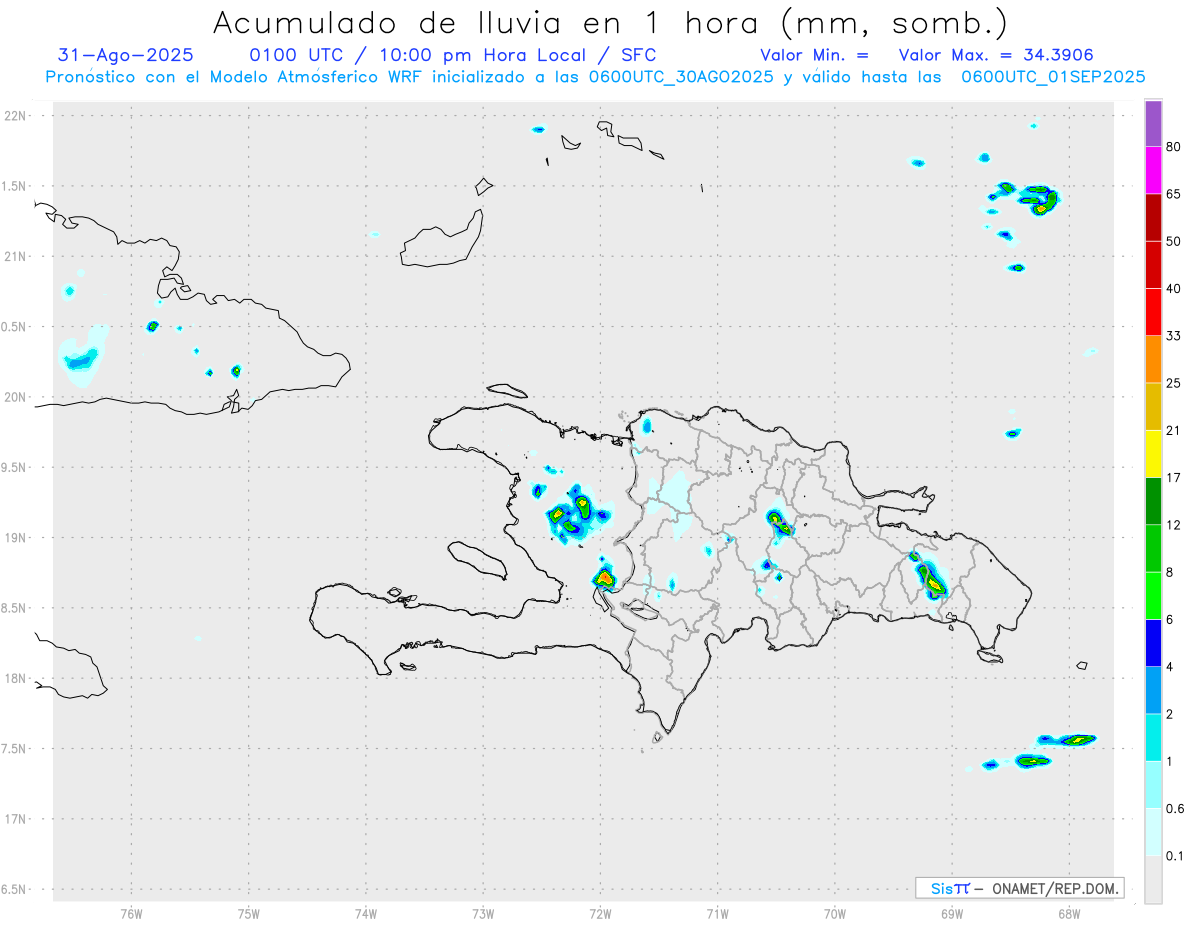The width and height of the screenshot is (1200, 927).
Task: Click the '18N' latitude label
Action: pyautogui.click(x=16, y=679)
